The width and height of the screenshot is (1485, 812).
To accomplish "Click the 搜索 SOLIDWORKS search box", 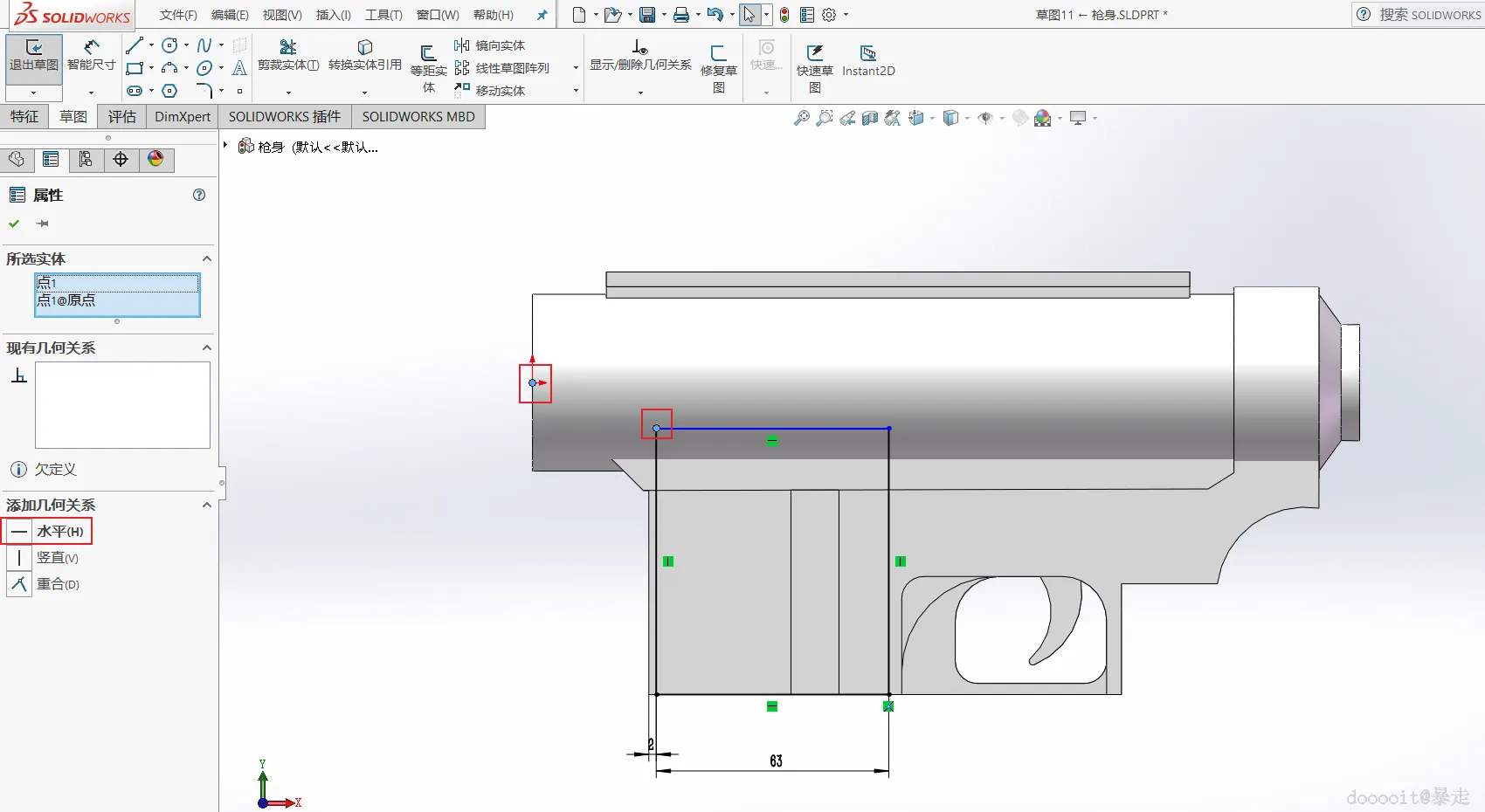I will [x=1429, y=15].
